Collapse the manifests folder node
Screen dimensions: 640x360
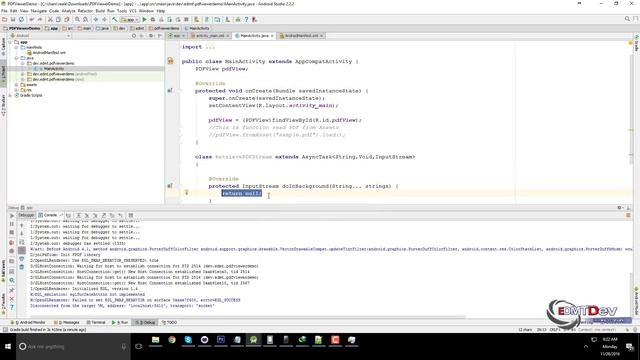point(16,47)
